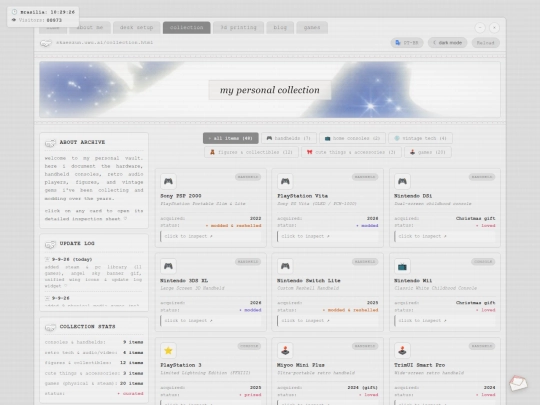Click the 'curated' status in Collection Stats
Viewport: 540px width, 405px height.
coord(131,393)
